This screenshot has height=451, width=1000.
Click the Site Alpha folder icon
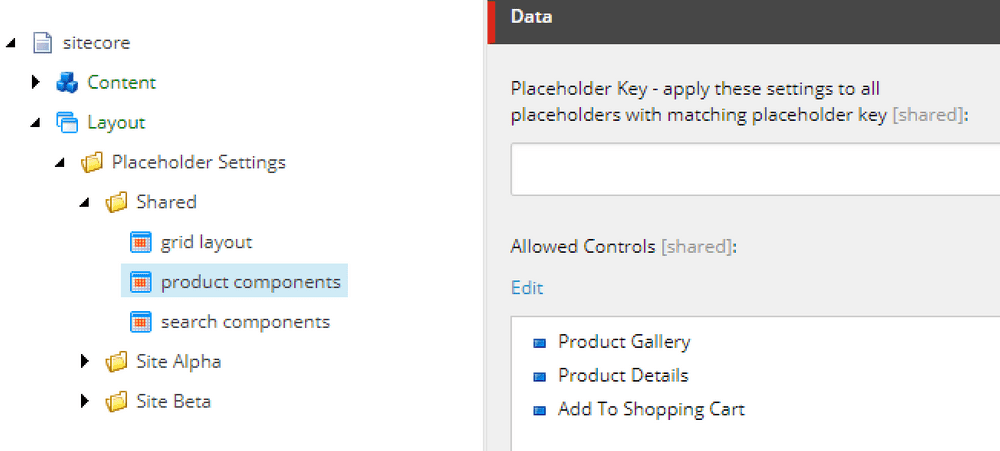click(x=117, y=362)
